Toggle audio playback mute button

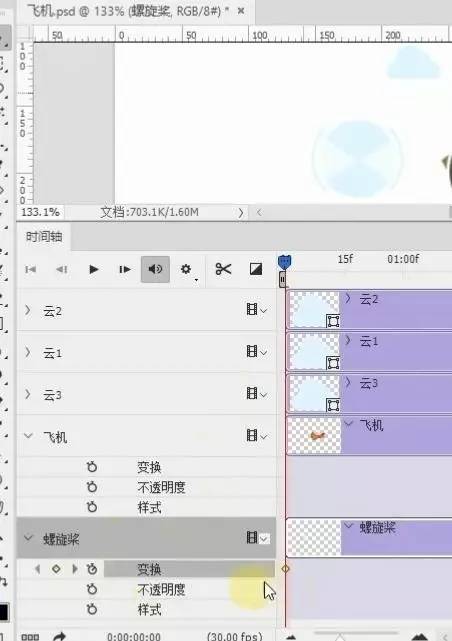point(155,269)
